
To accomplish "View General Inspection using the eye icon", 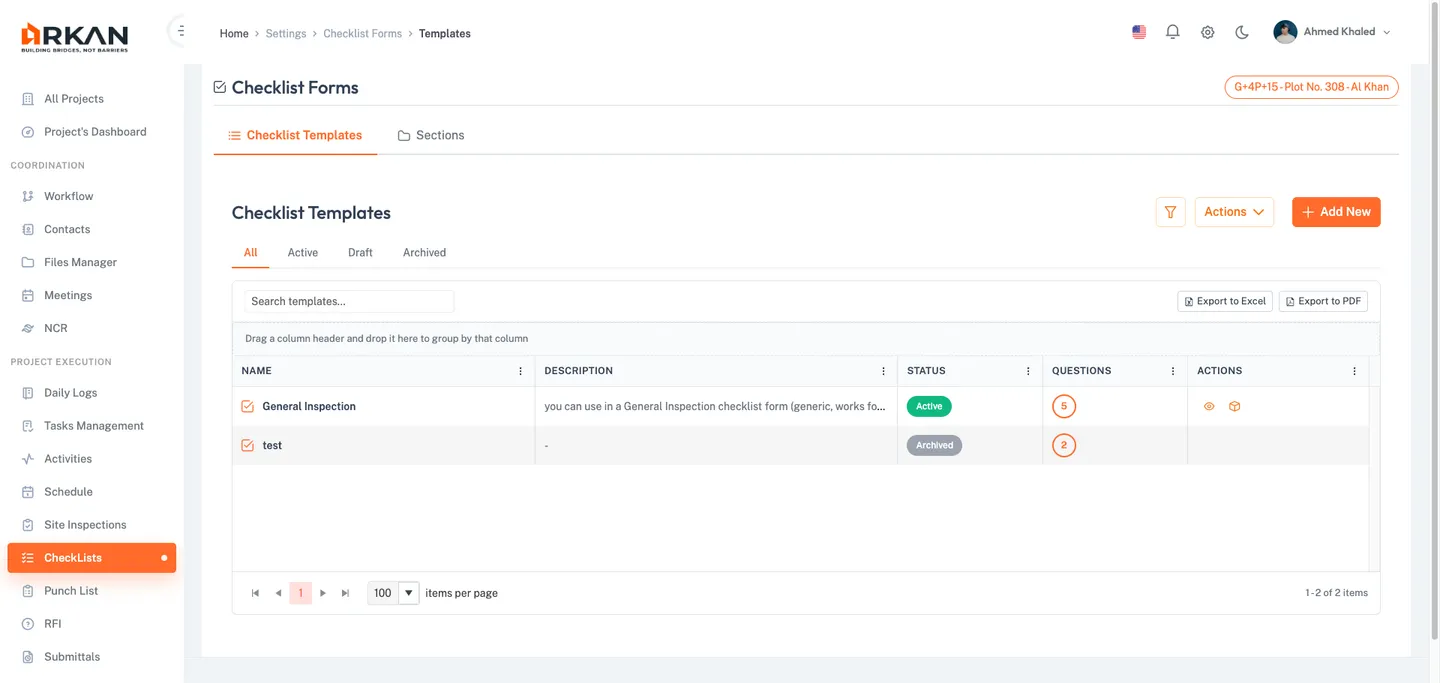I will tap(1209, 407).
